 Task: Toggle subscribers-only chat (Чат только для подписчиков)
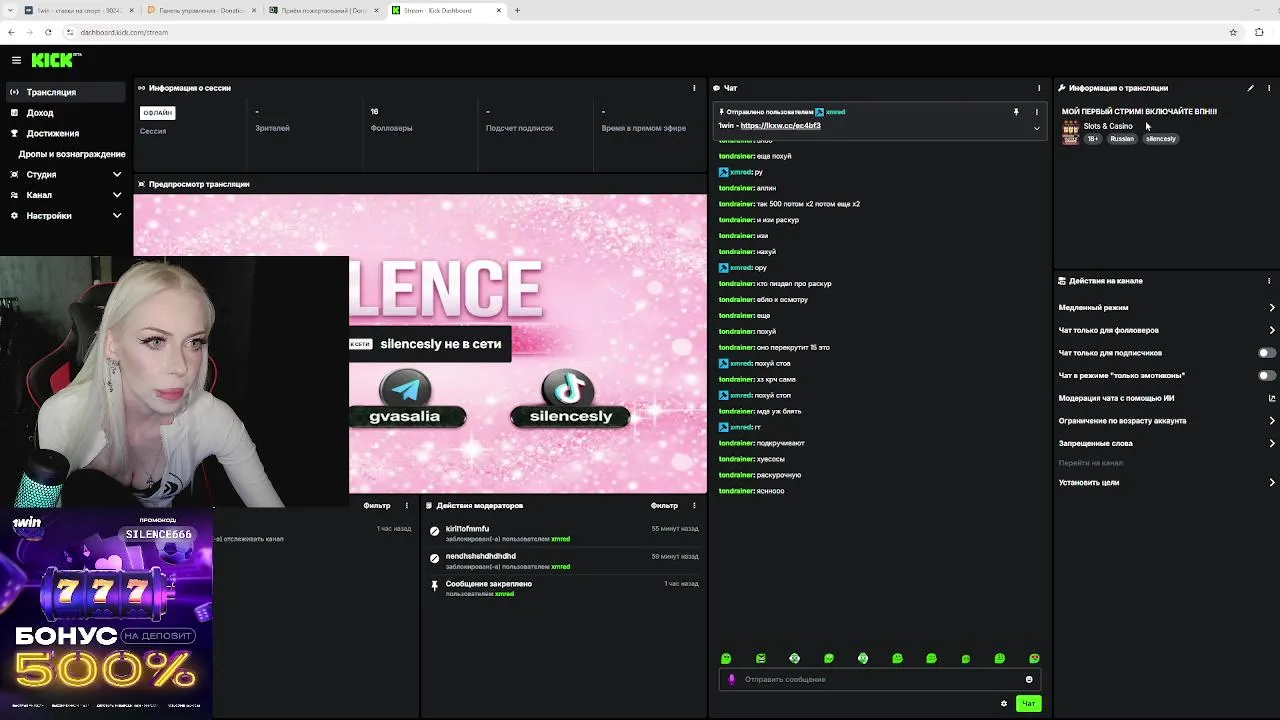1266,353
